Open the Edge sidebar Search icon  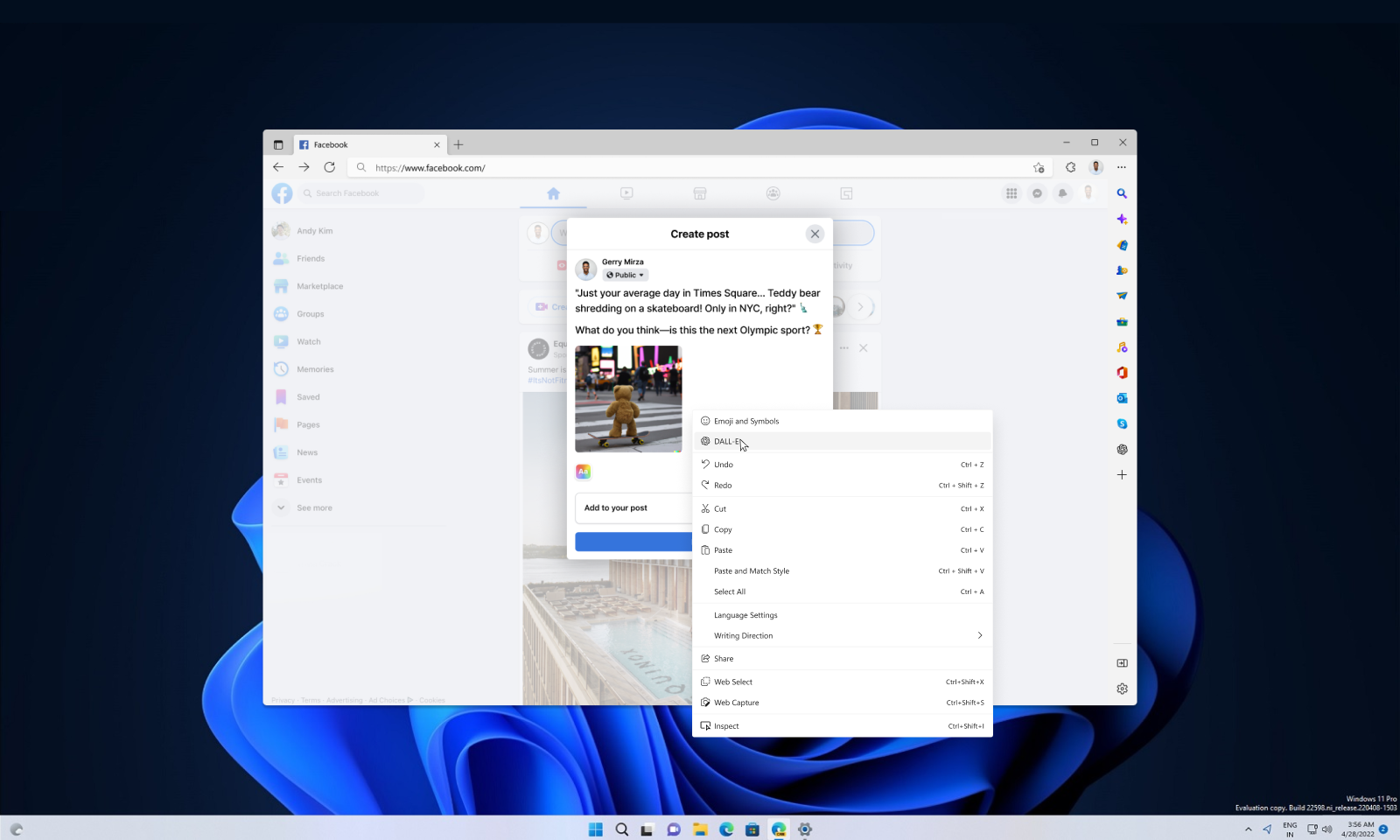coord(1122,193)
